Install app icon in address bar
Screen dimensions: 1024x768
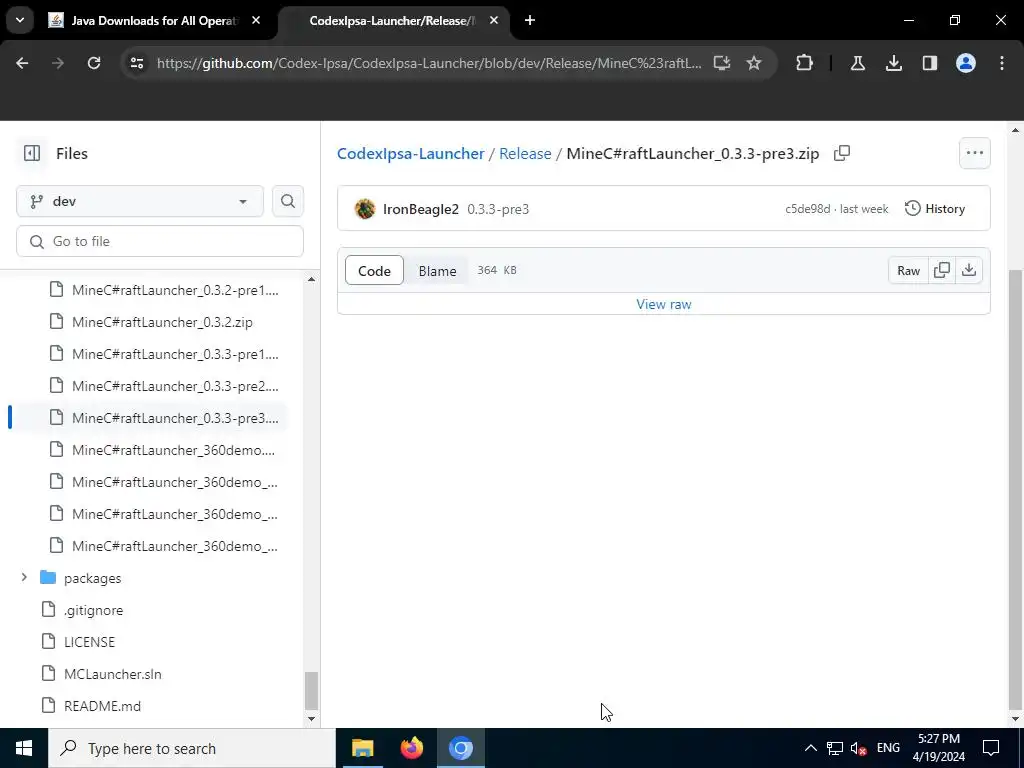click(x=722, y=63)
